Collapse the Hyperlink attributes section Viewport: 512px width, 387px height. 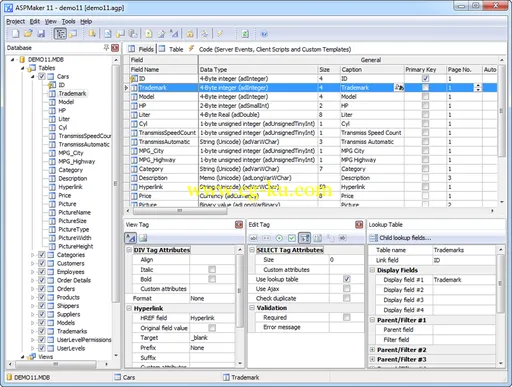[x=129, y=308]
